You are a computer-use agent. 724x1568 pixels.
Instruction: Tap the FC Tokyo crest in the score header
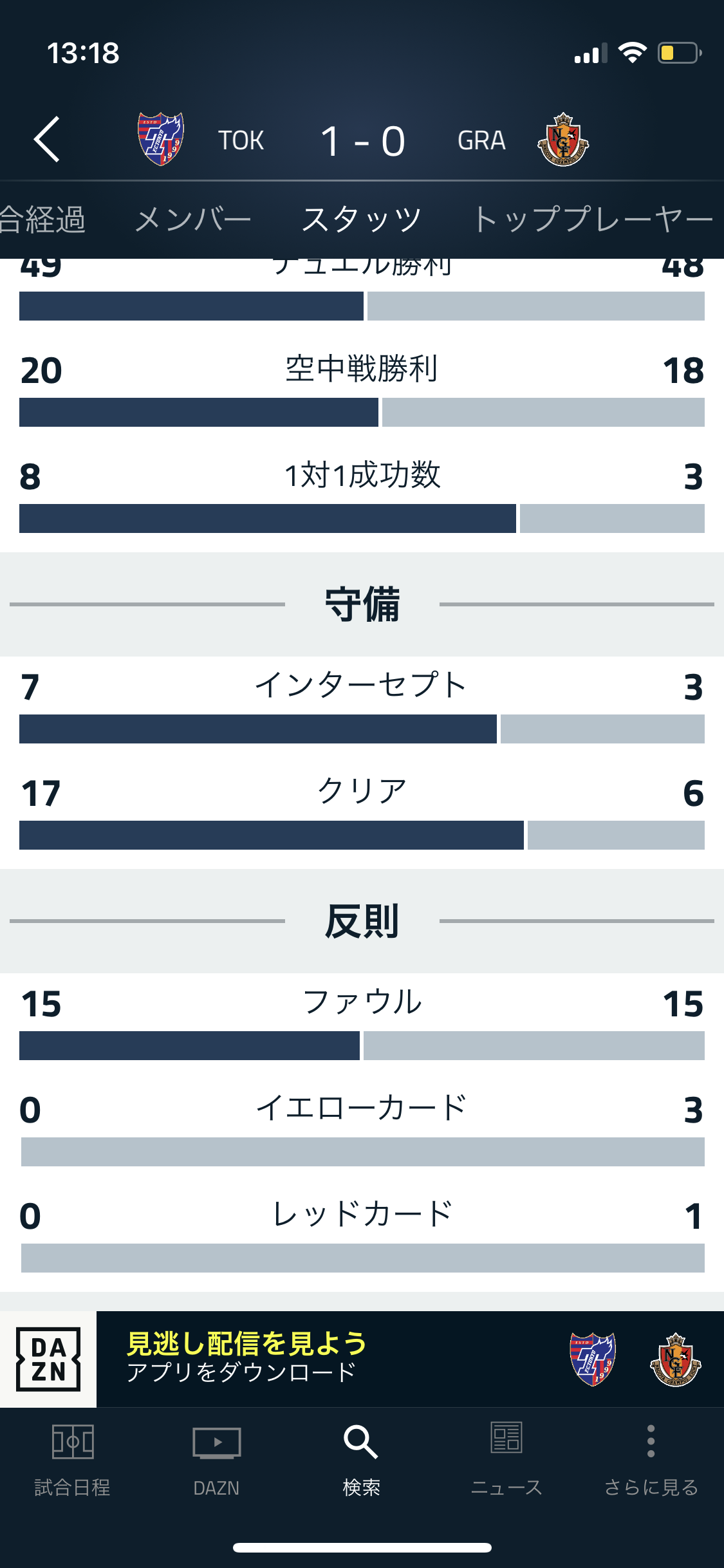click(161, 139)
